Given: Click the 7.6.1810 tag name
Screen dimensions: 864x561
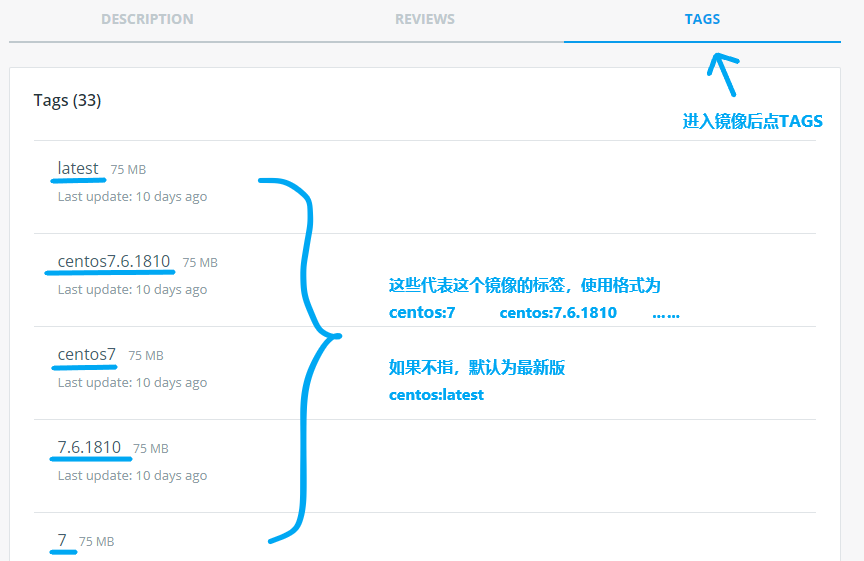Looking at the screenshot, I should [x=89, y=447].
